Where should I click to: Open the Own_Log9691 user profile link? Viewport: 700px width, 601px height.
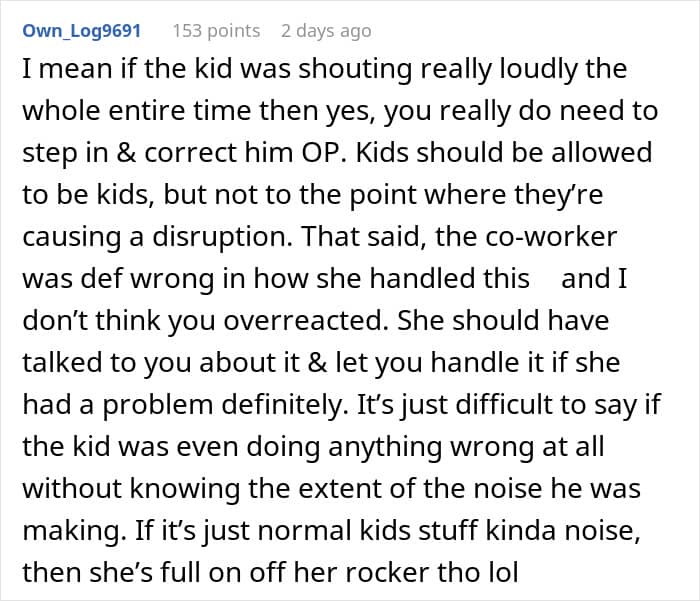point(82,31)
